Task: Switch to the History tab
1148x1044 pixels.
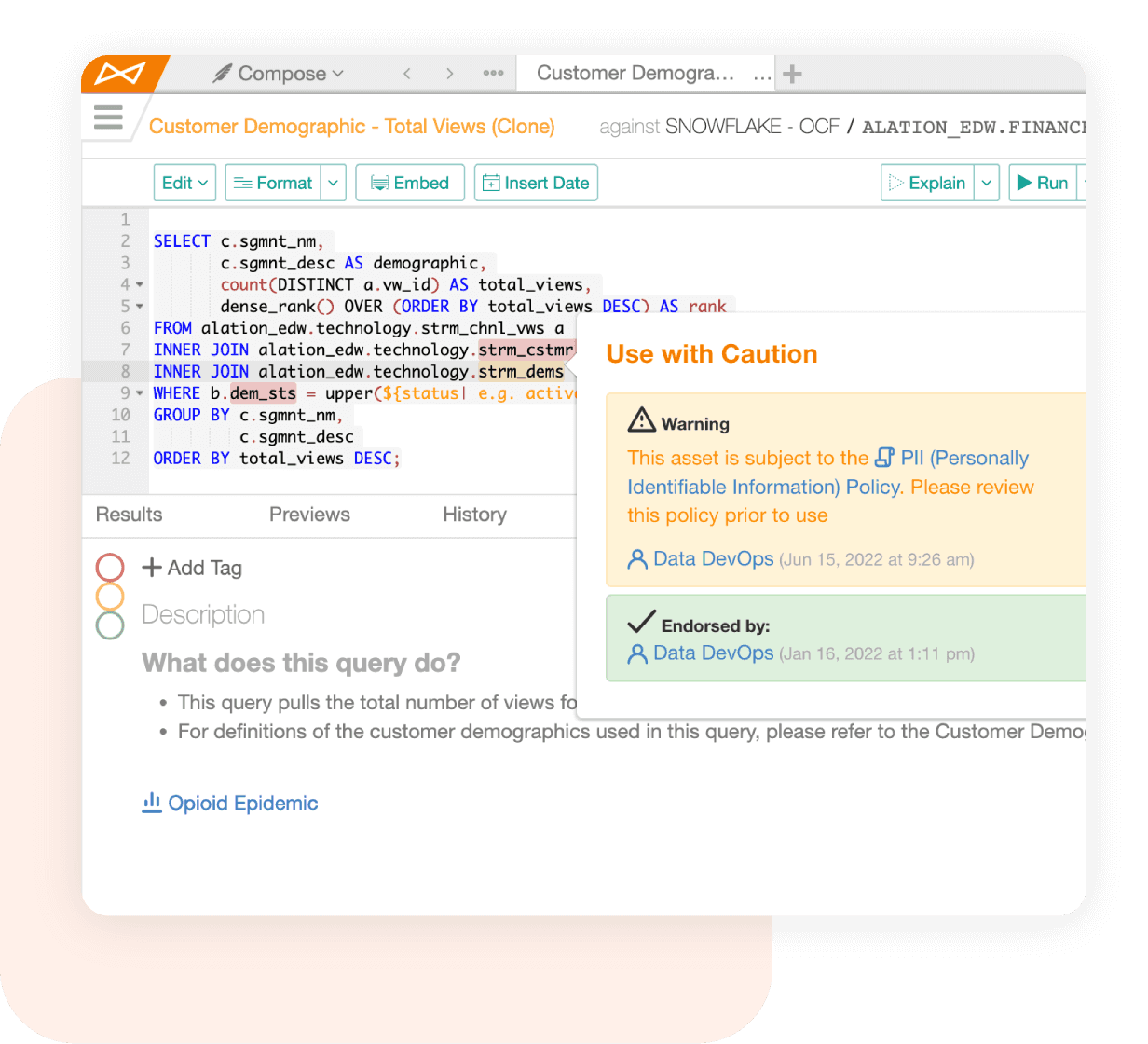Action: (x=474, y=515)
